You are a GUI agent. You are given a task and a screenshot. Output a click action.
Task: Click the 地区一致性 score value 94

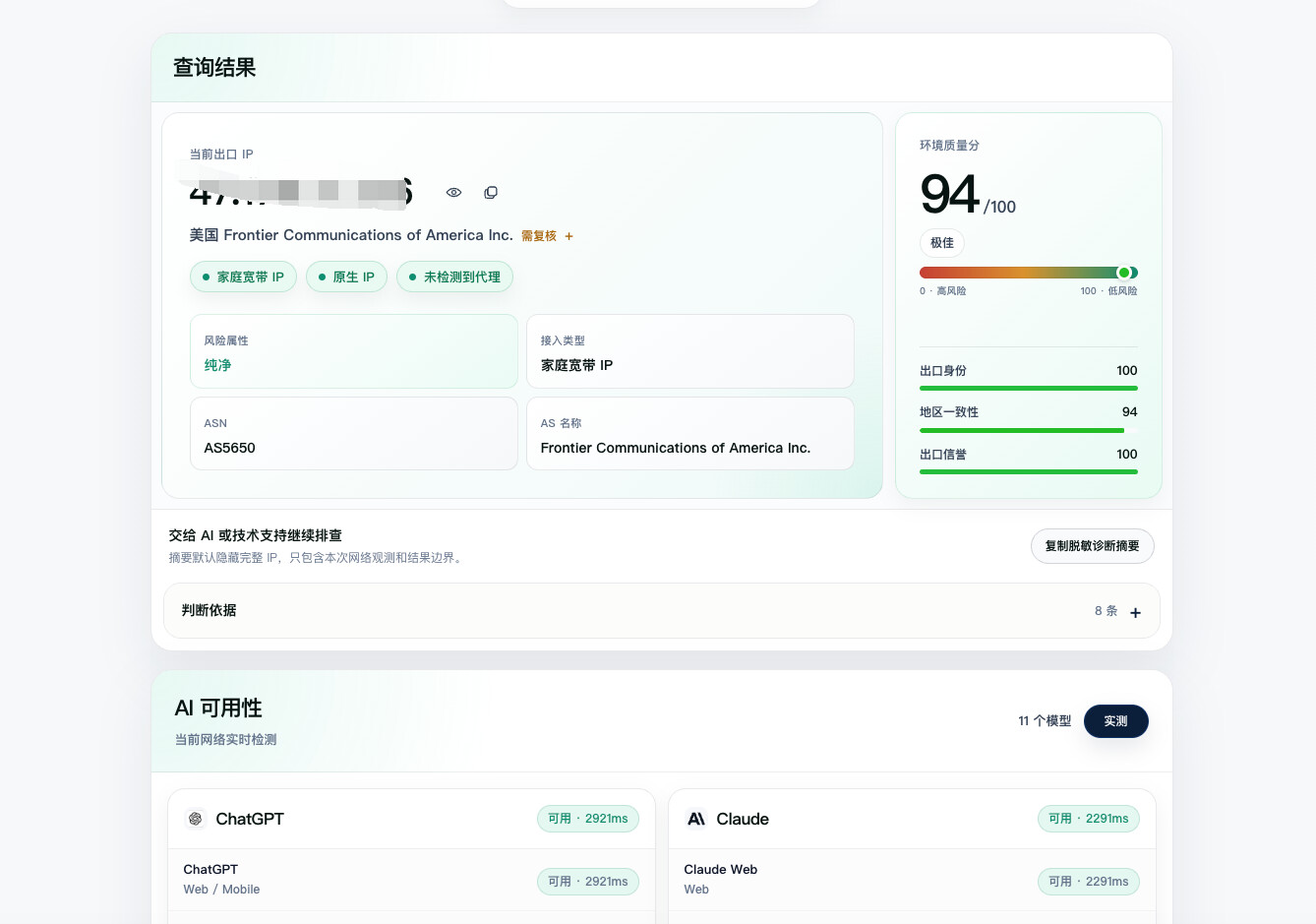[x=1130, y=412]
